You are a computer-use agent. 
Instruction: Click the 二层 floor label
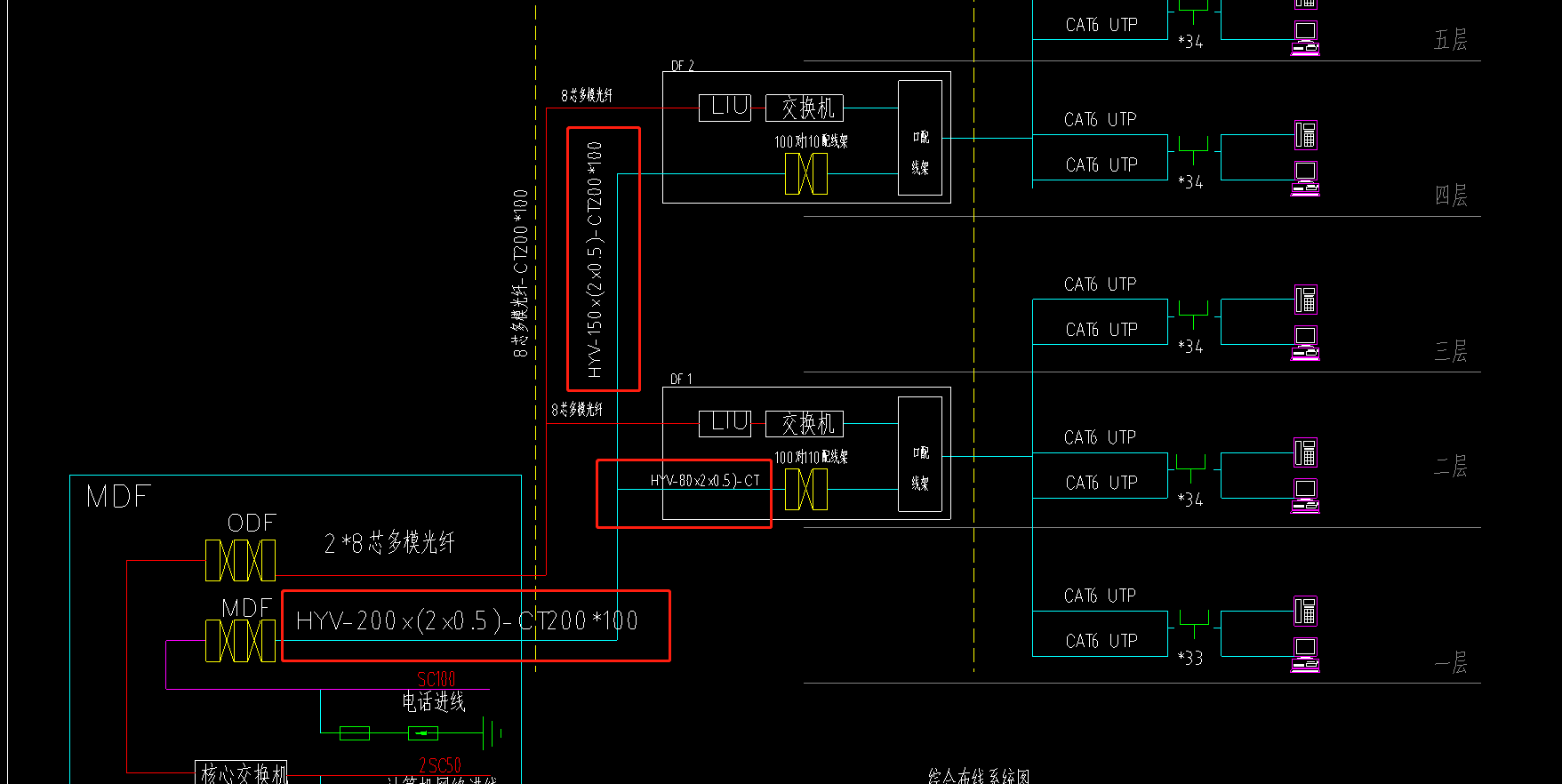(x=1451, y=467)
